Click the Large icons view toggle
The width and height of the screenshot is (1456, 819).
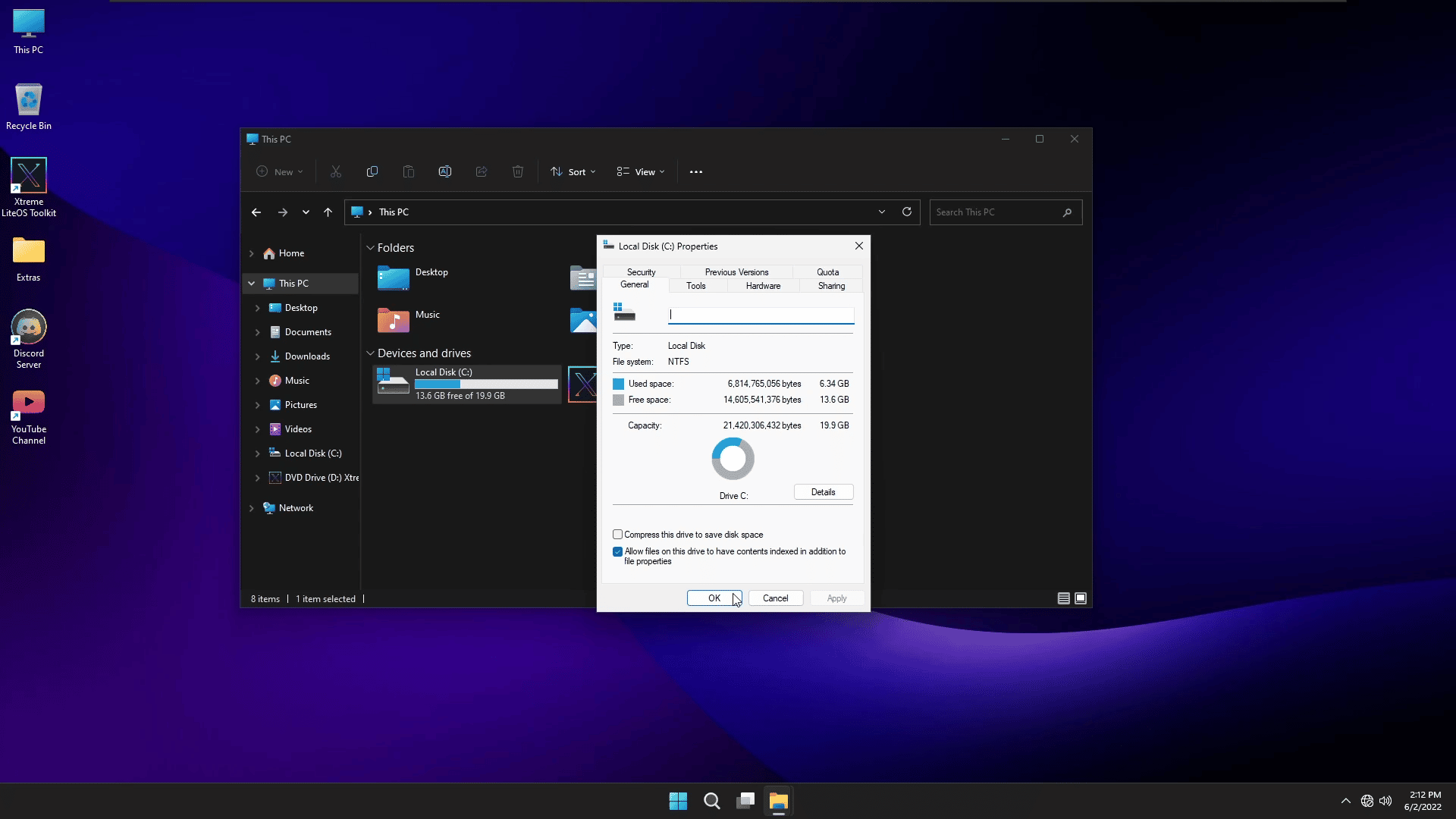coord(1080,598)
